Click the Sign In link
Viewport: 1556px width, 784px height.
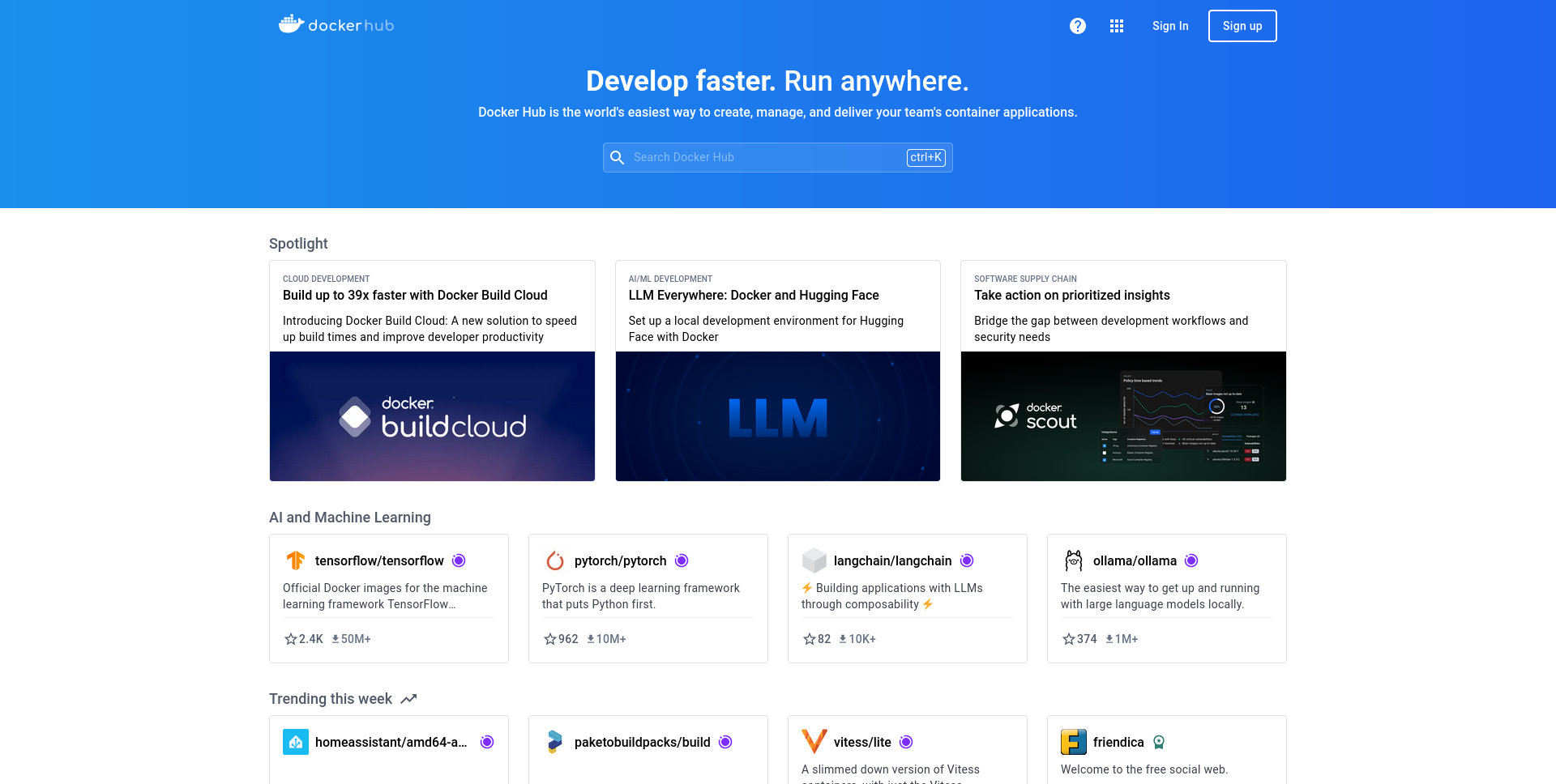(x=1170, y=26)
